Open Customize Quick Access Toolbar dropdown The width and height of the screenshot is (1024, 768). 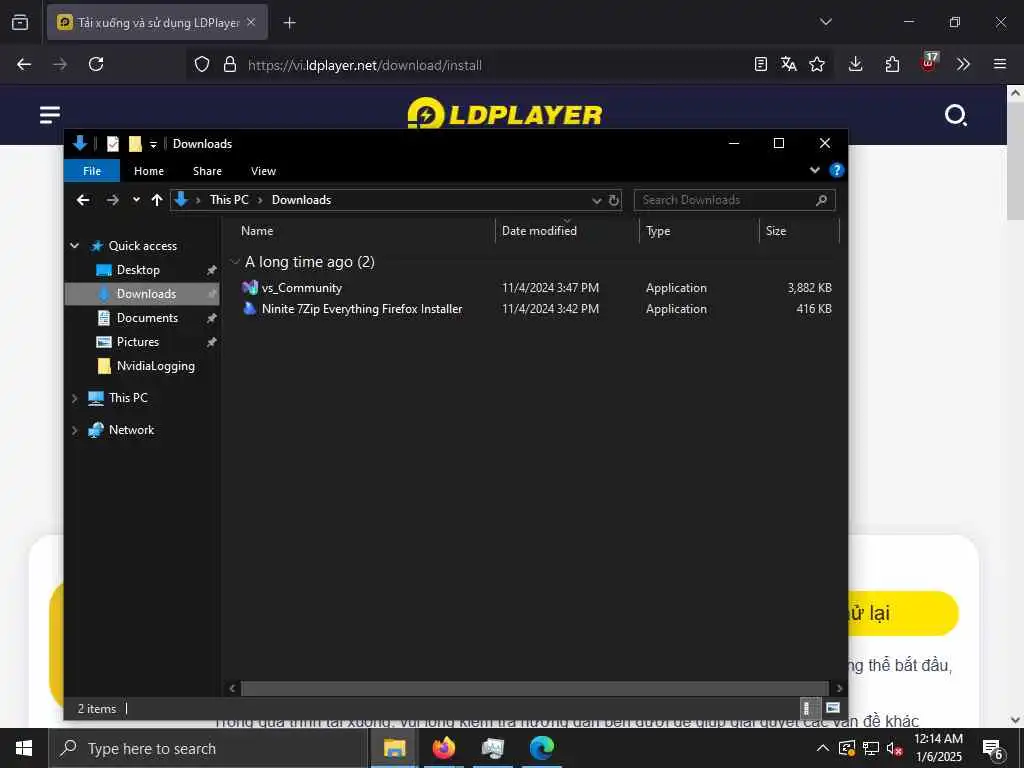pyautogui.click(x=153, y=144)
